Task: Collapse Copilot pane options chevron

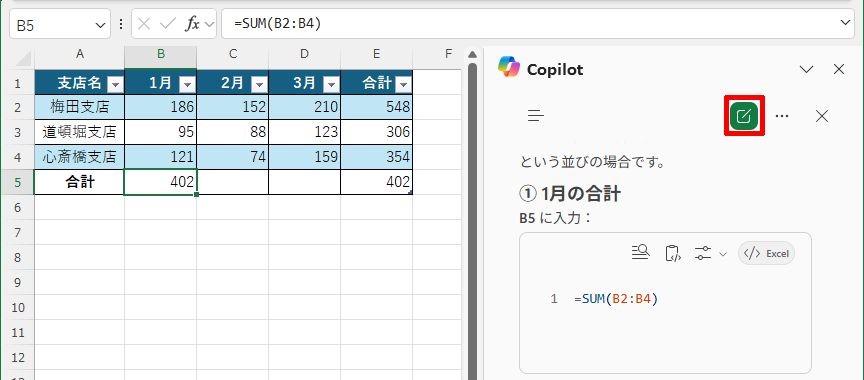Action: [x=806, y=69]
